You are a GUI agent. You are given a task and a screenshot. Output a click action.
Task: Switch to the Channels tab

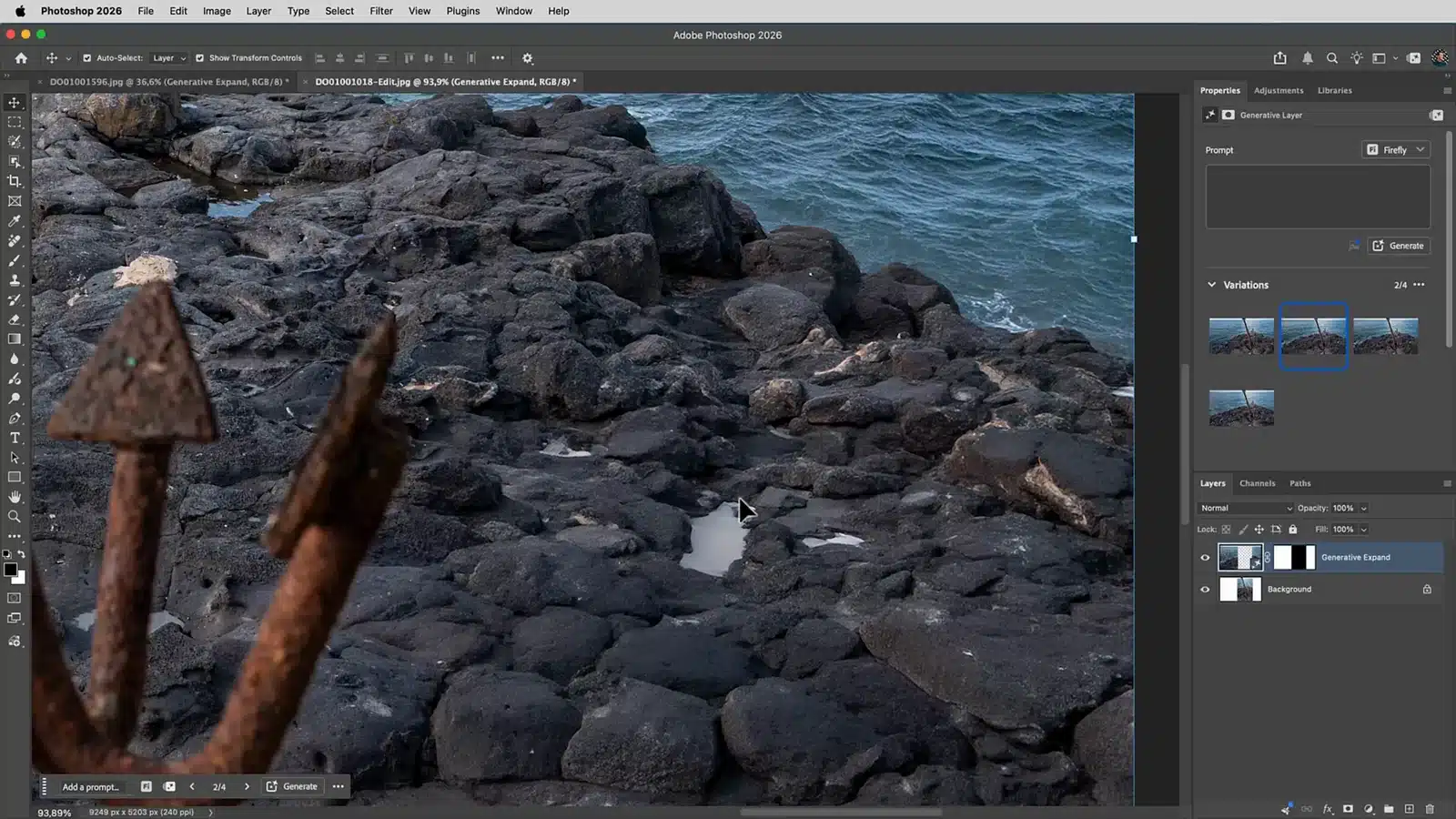[1257, 483]
